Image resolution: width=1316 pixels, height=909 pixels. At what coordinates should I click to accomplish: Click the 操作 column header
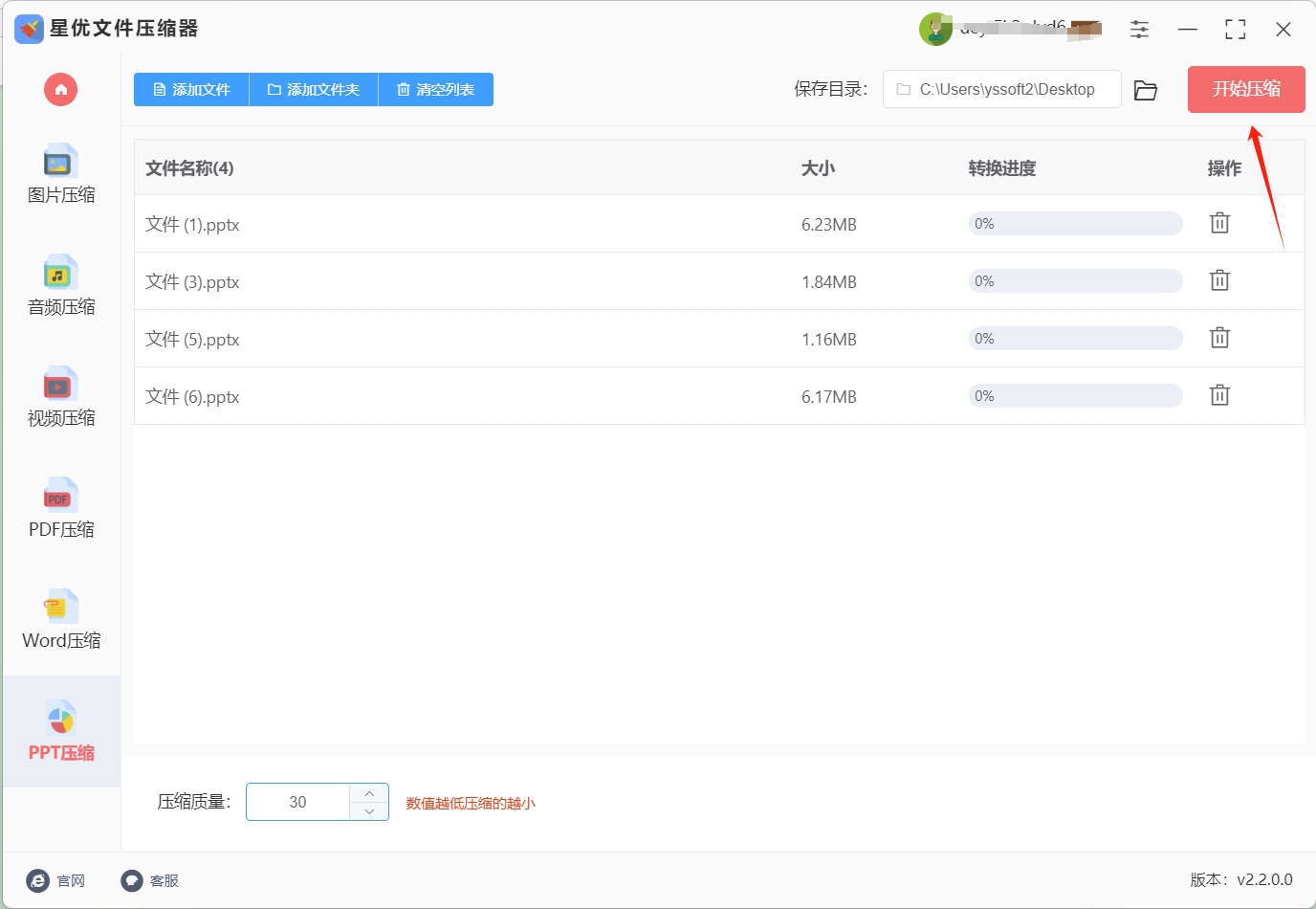point(1224,168)
